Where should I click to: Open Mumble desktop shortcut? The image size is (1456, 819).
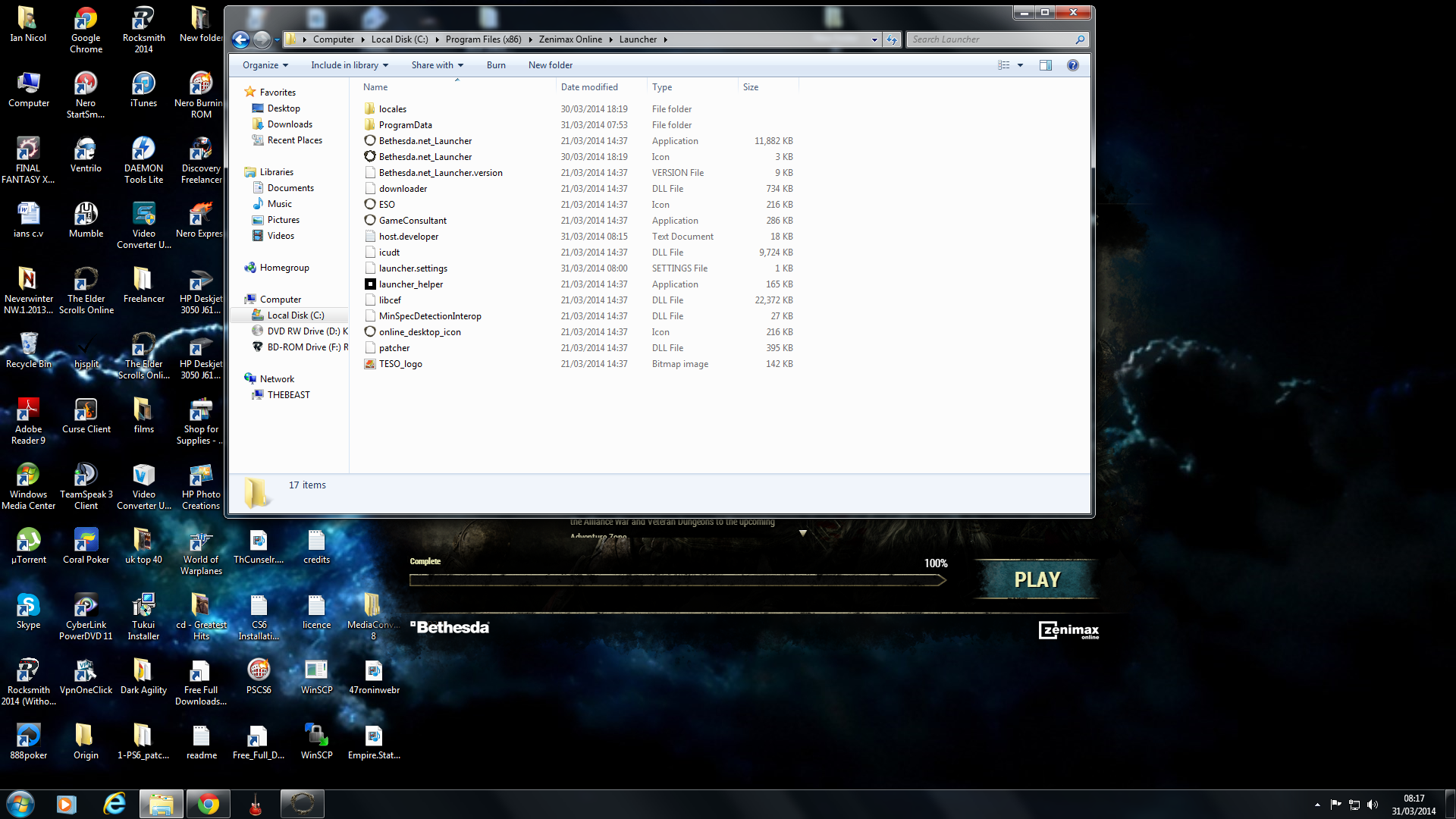click(x=86, y=220)
